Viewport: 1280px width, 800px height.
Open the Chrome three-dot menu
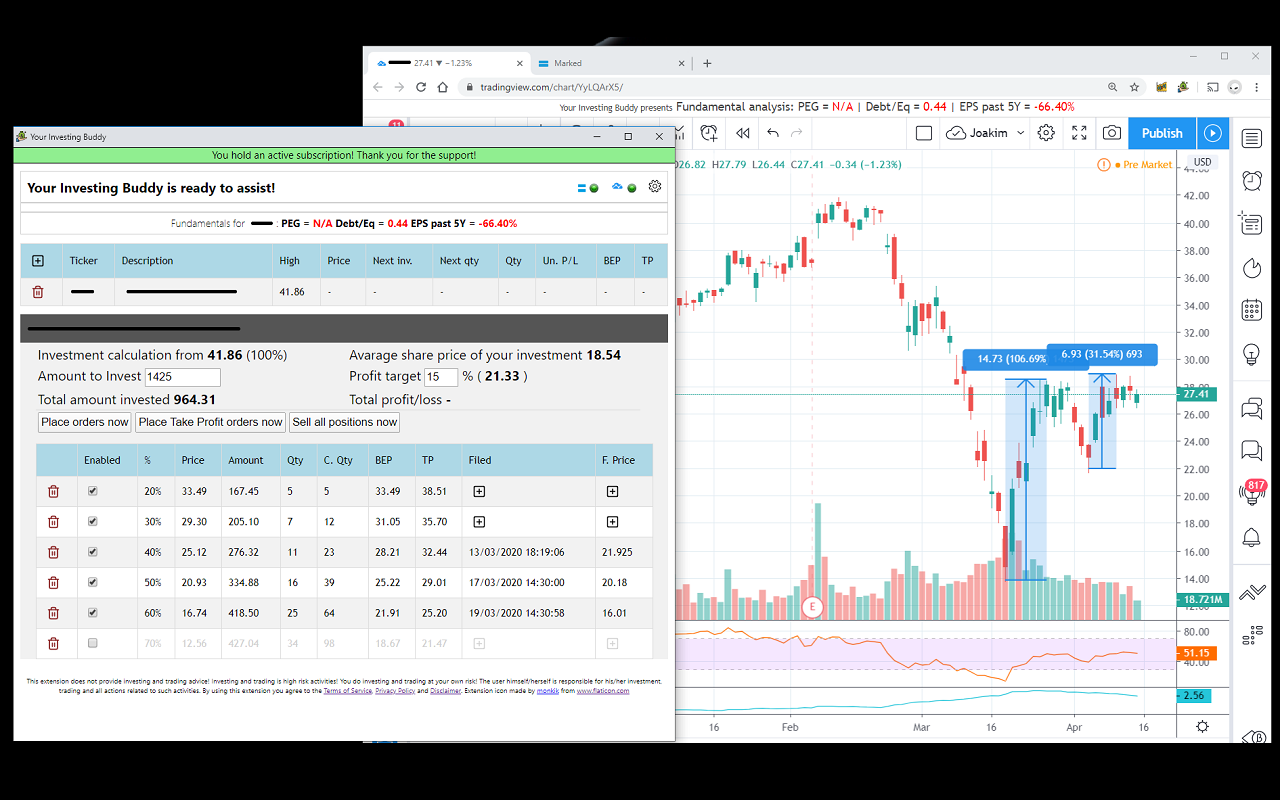pyautogui.click(x=1257, y=87)
